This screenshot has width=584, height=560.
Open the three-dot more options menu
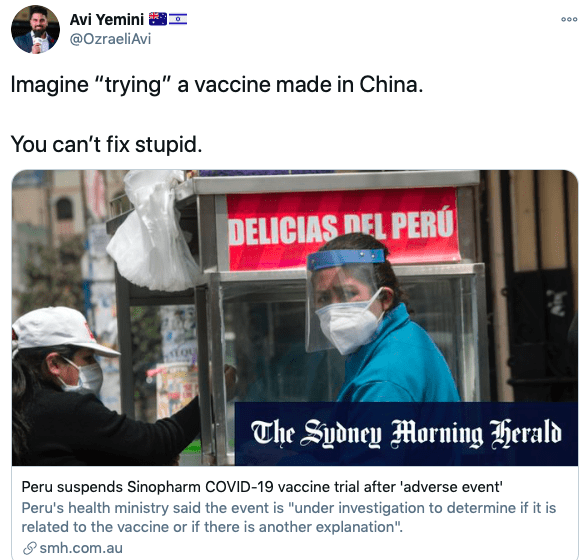[569, 19]
